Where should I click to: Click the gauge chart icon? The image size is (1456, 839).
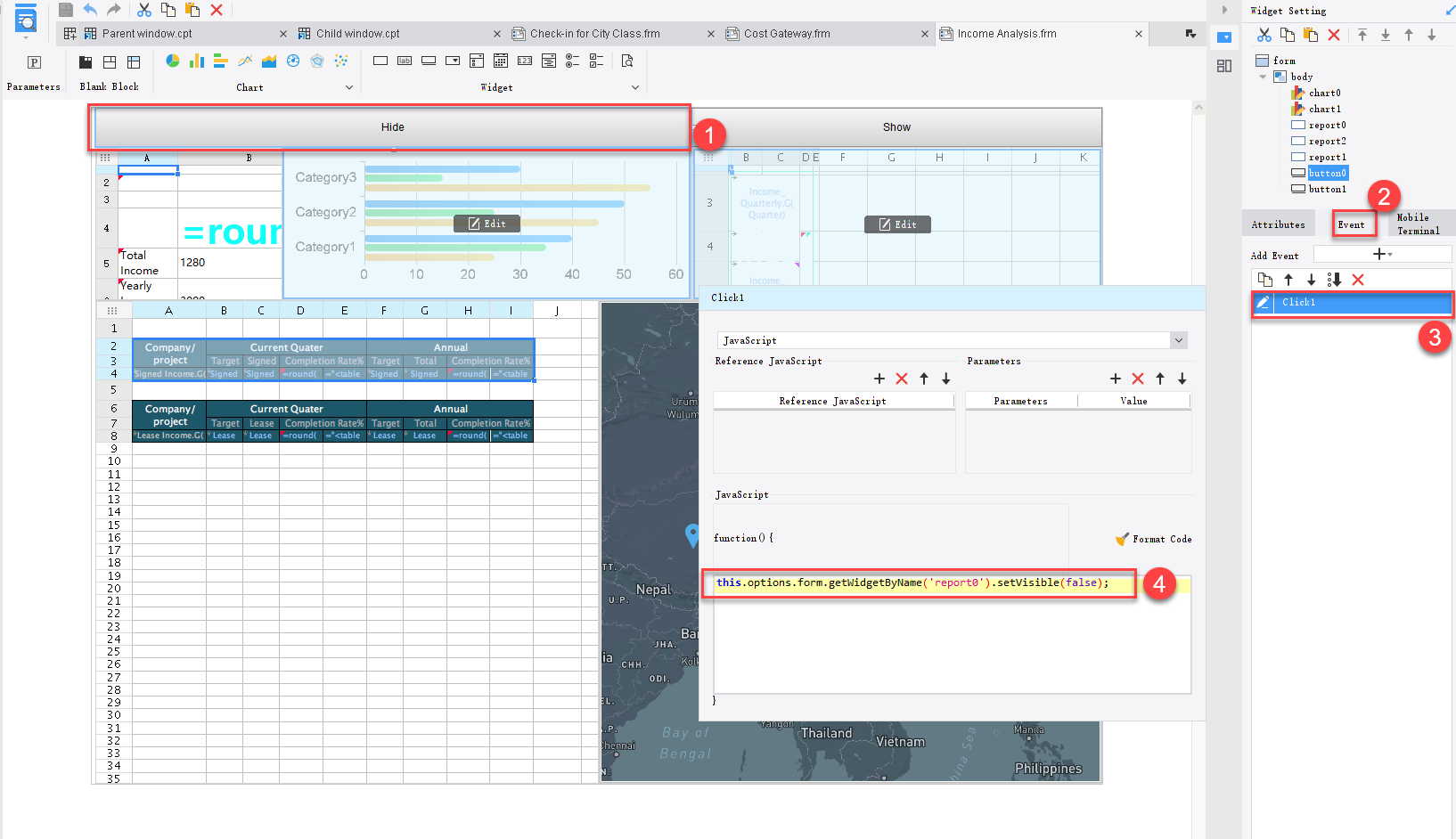coord(293,61)
